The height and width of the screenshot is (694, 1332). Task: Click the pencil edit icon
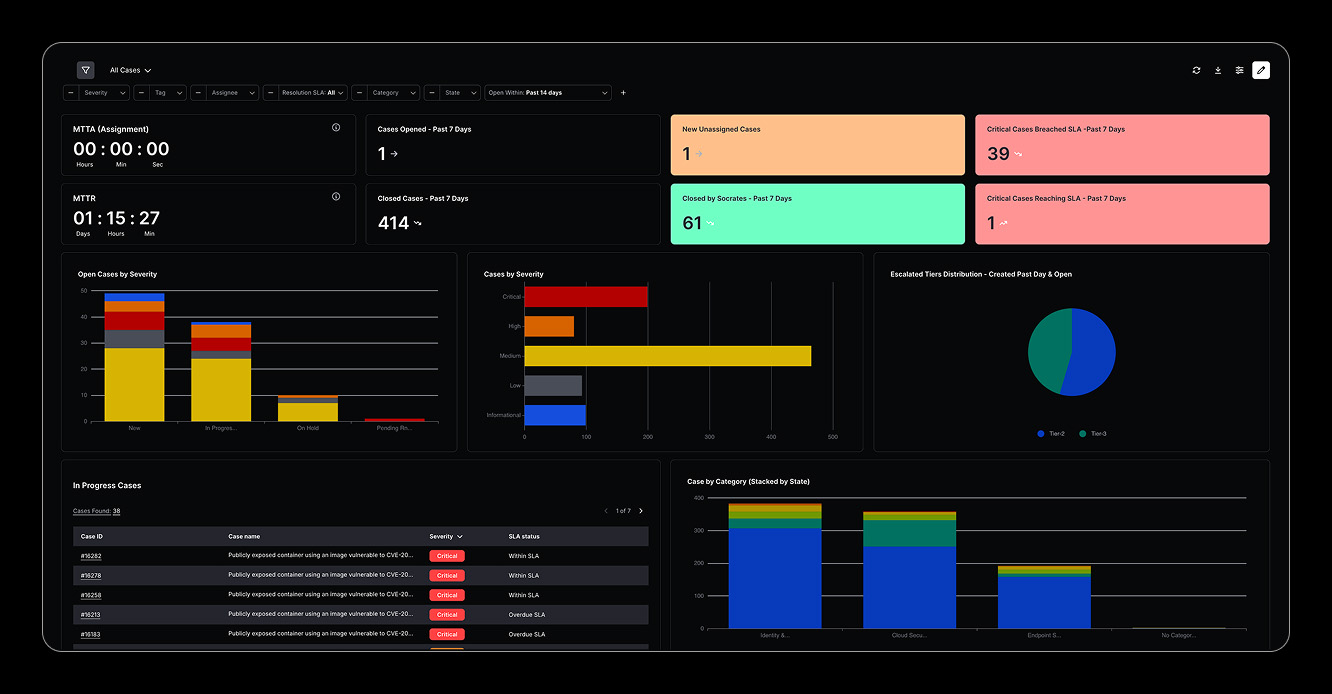(1261, 70)
